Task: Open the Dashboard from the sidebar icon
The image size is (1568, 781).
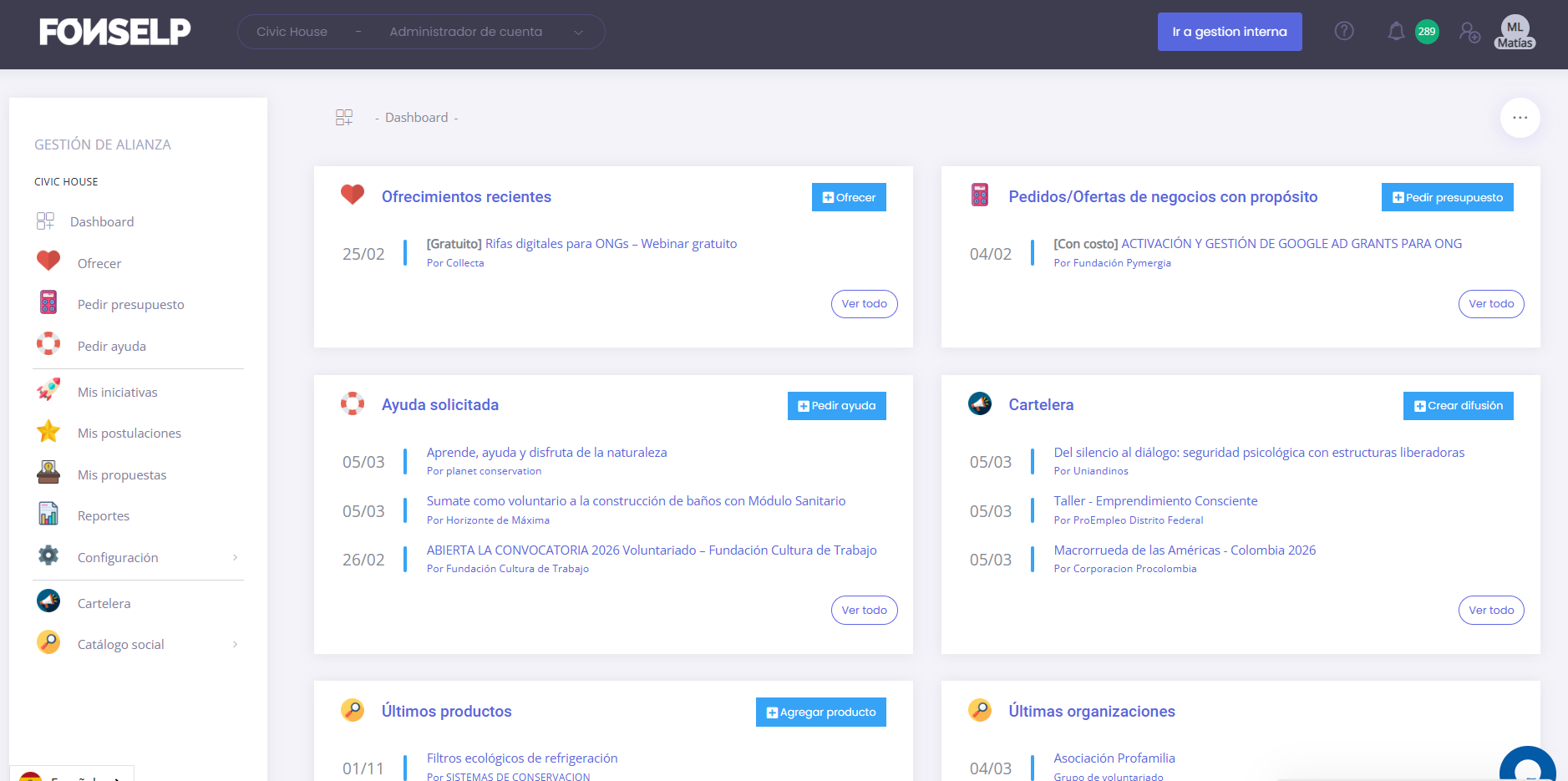Action: coord(48,221)
